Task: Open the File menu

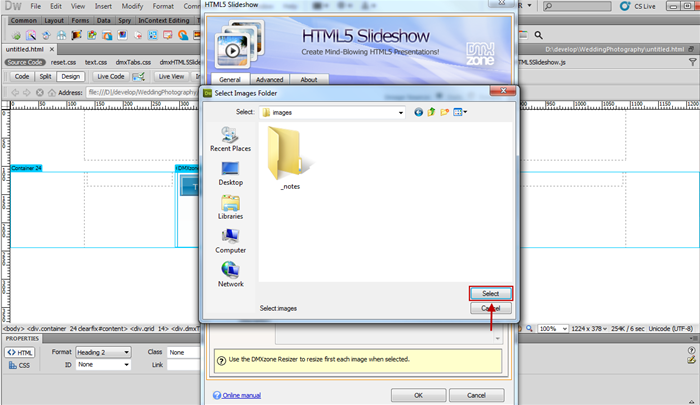Action: [36, 6]
